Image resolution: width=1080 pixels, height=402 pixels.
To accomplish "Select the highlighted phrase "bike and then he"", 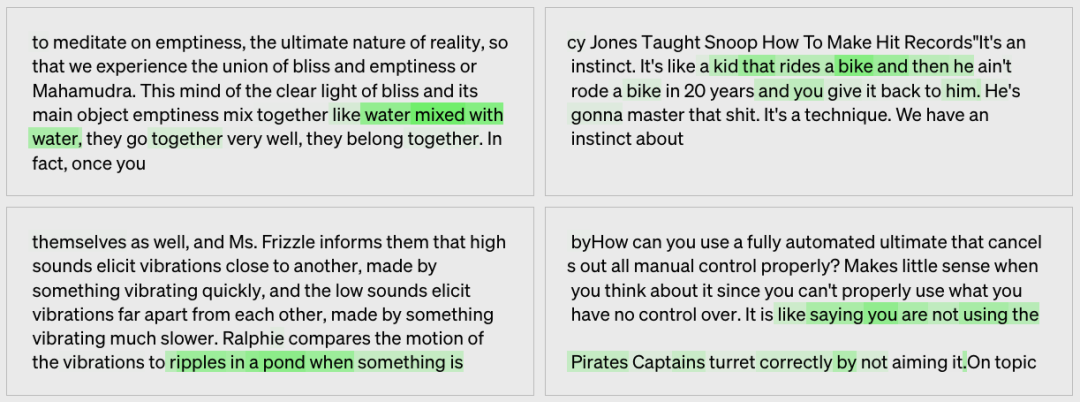I will (x=905, y=67).
